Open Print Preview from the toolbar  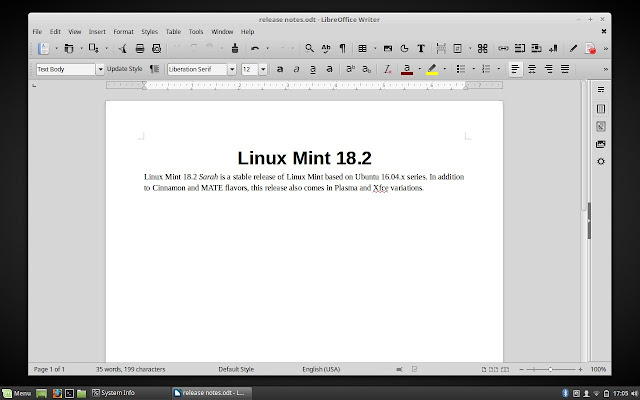[156, 49]
